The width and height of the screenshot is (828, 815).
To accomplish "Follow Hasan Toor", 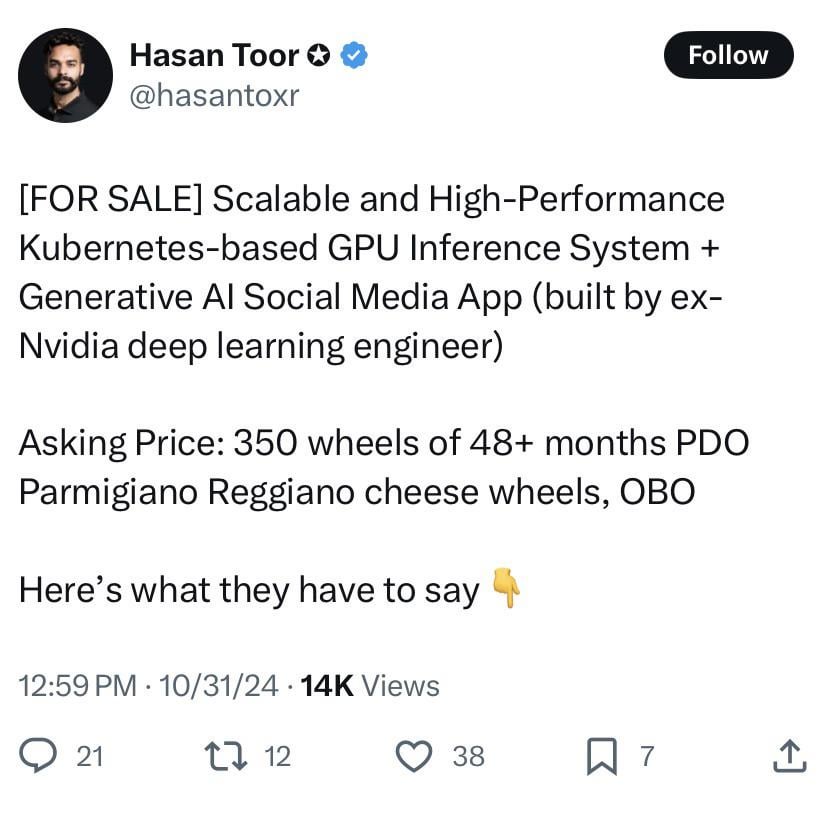I will [728, 56].
